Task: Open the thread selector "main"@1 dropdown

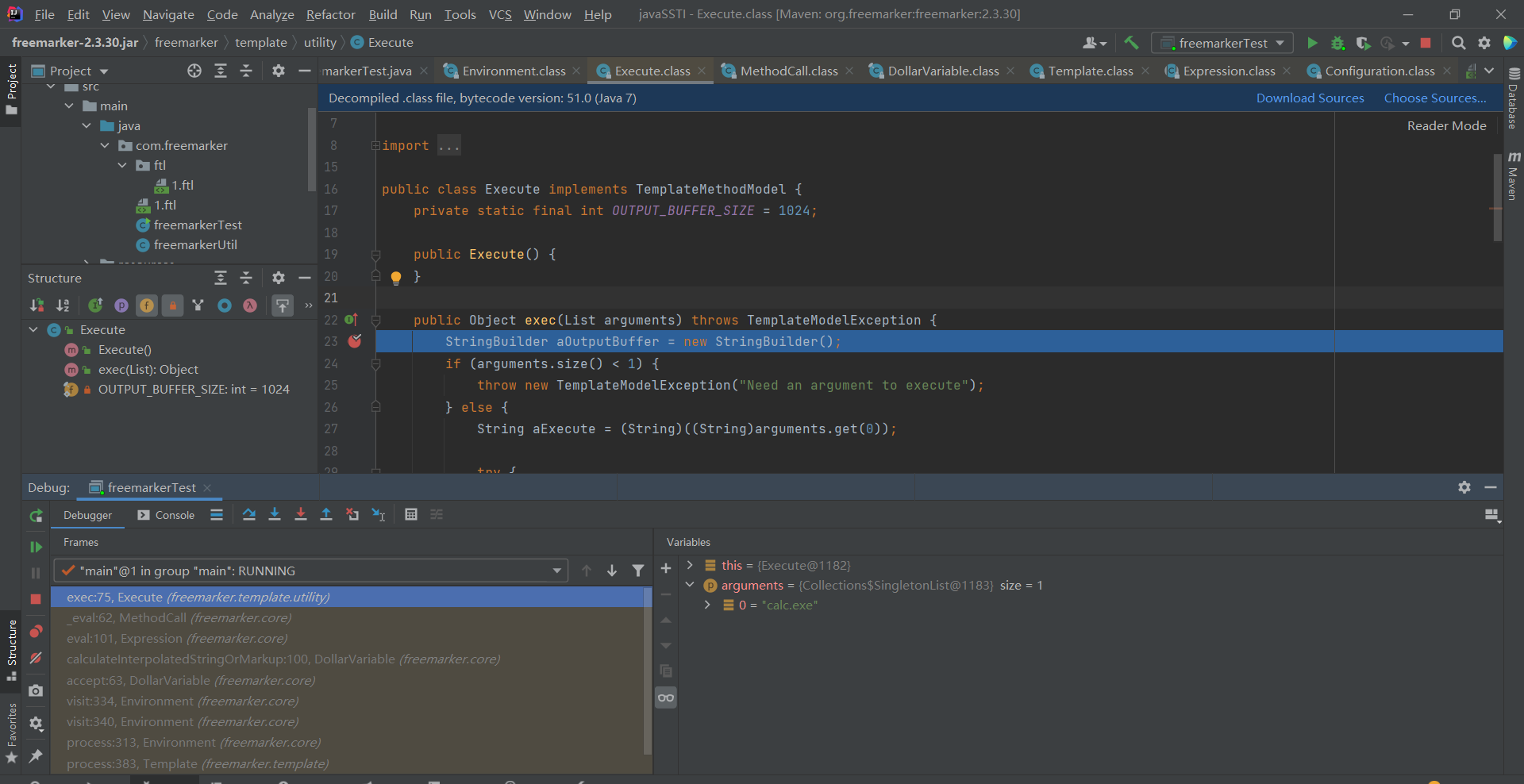Action: click(x=310, y=571)
